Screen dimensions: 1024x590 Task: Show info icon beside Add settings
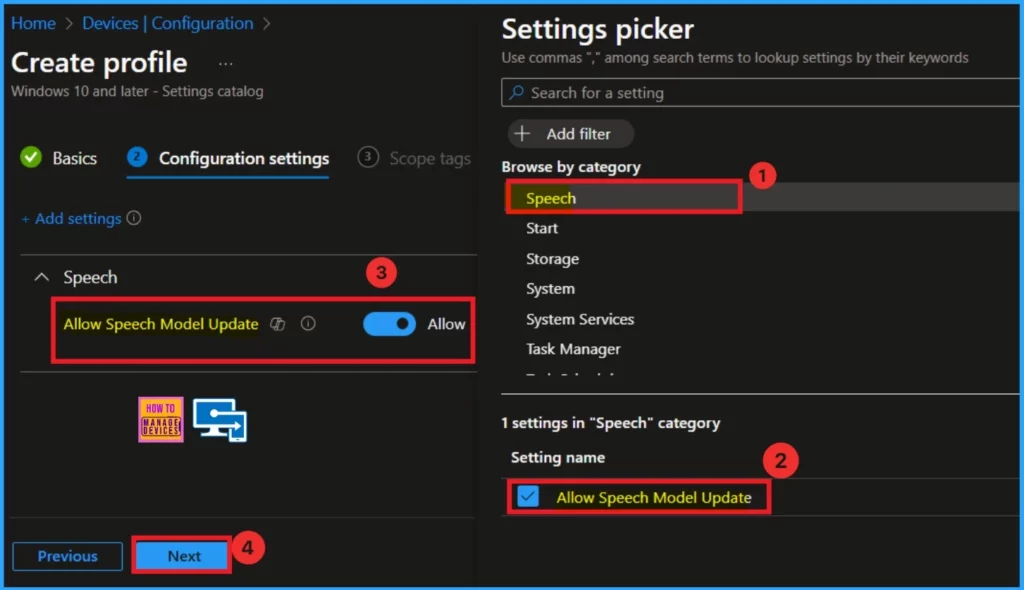click(134, 218)
